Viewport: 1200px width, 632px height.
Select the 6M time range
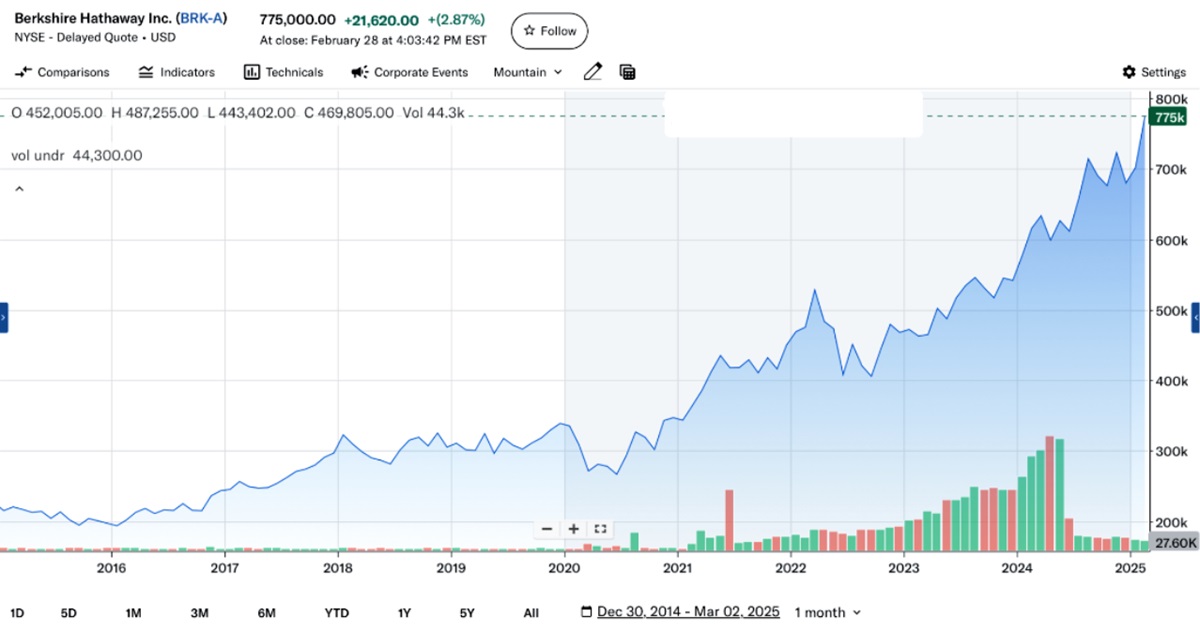266,612
